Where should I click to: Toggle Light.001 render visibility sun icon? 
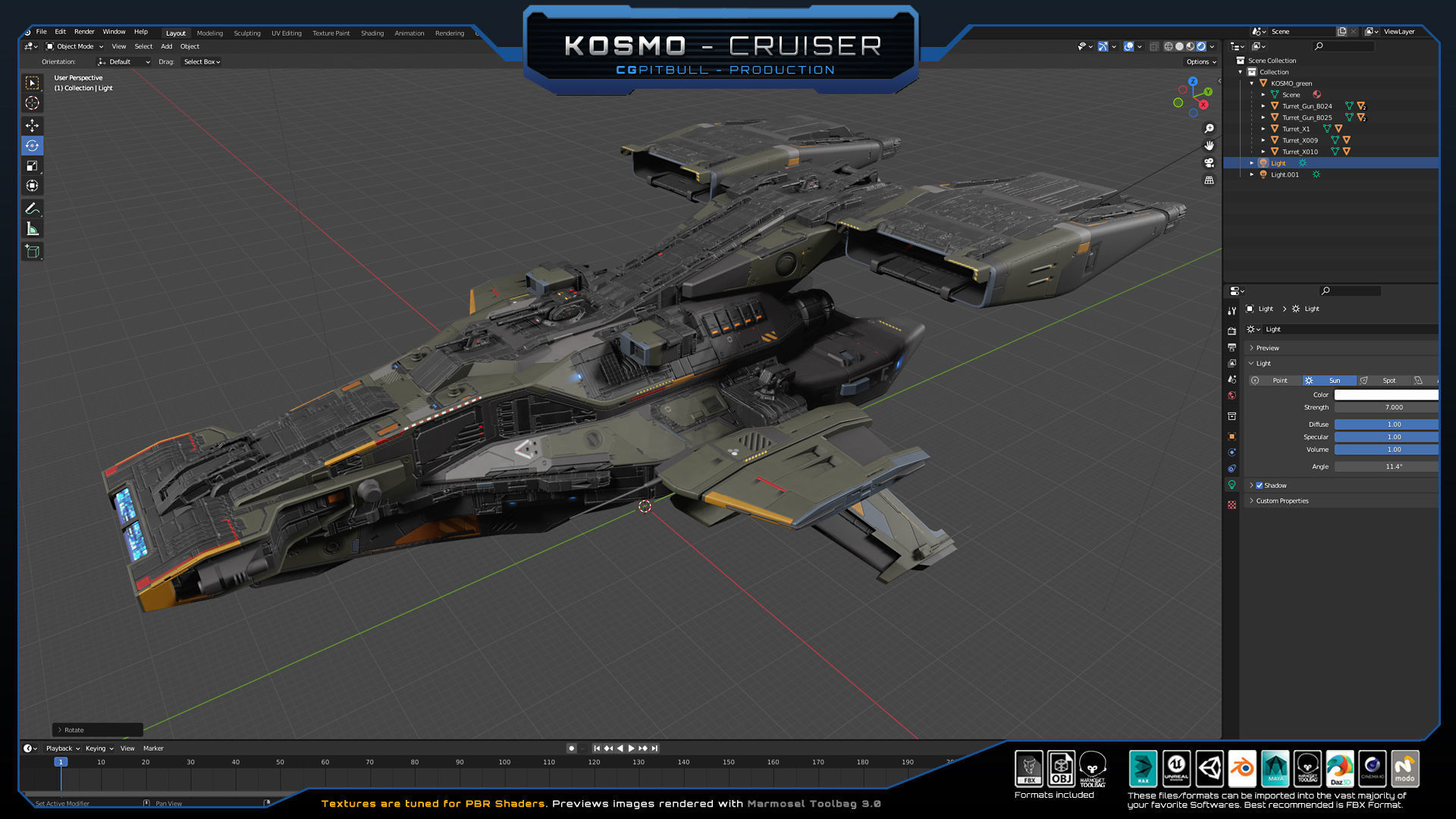click(x=1316, y=175)
